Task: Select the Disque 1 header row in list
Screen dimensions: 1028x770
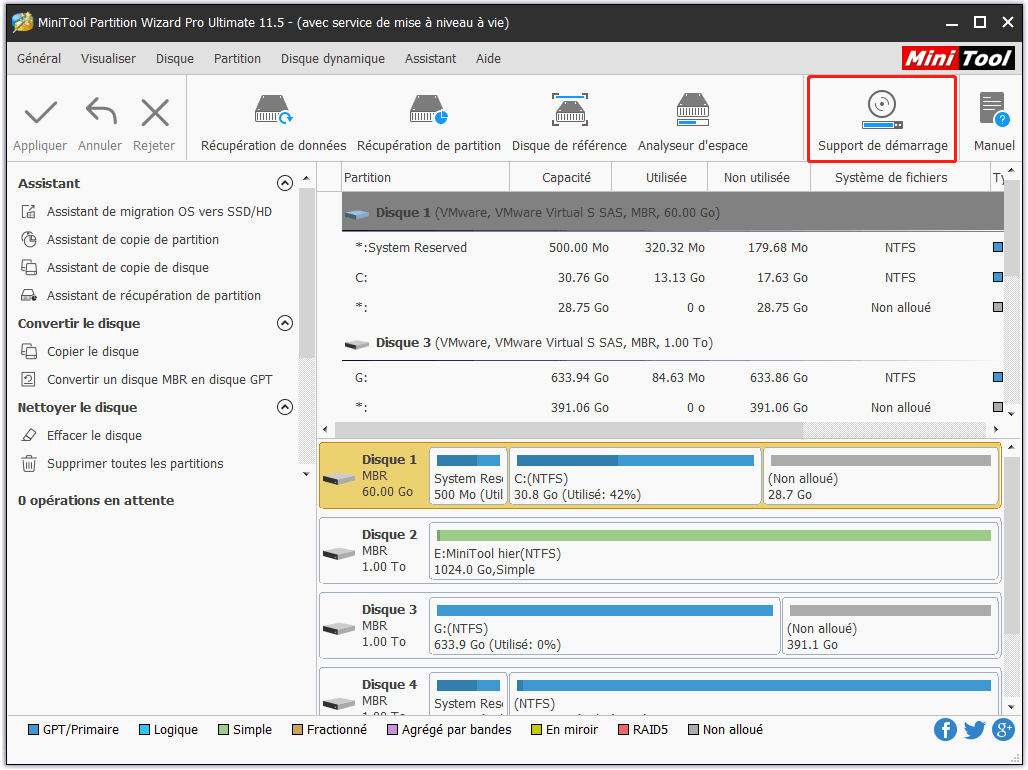Action: (673, 213)
